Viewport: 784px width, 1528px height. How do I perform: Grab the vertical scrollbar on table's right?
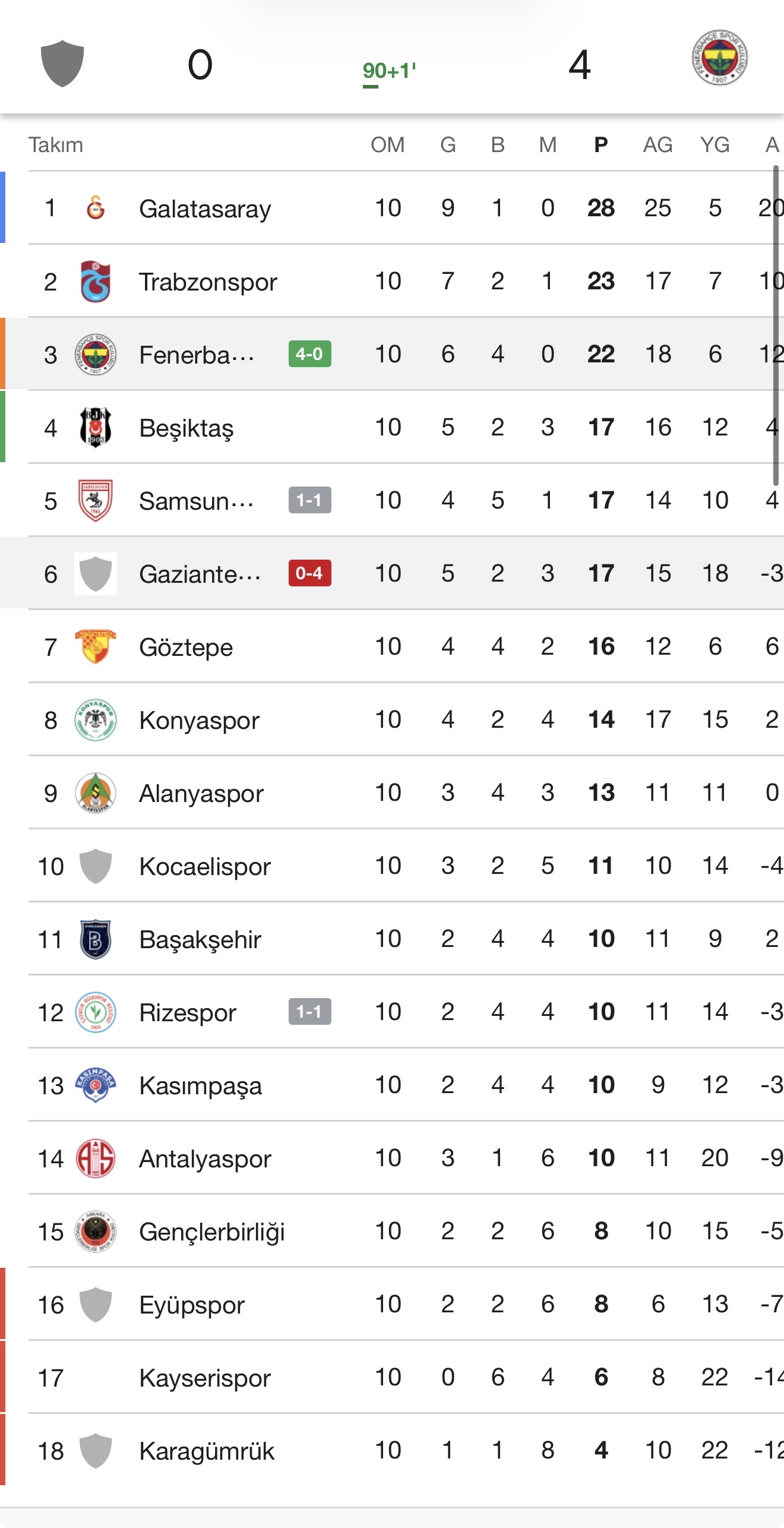point(776,326)
